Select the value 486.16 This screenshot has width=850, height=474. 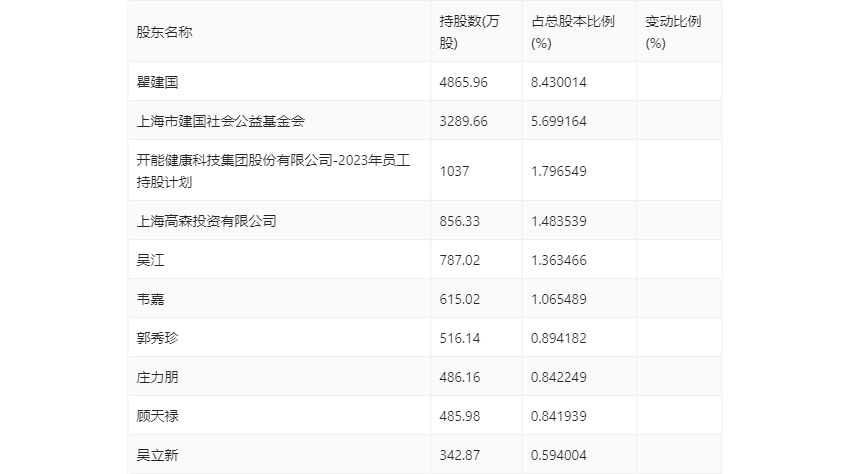pyautogui.click(x=460, y=377)
